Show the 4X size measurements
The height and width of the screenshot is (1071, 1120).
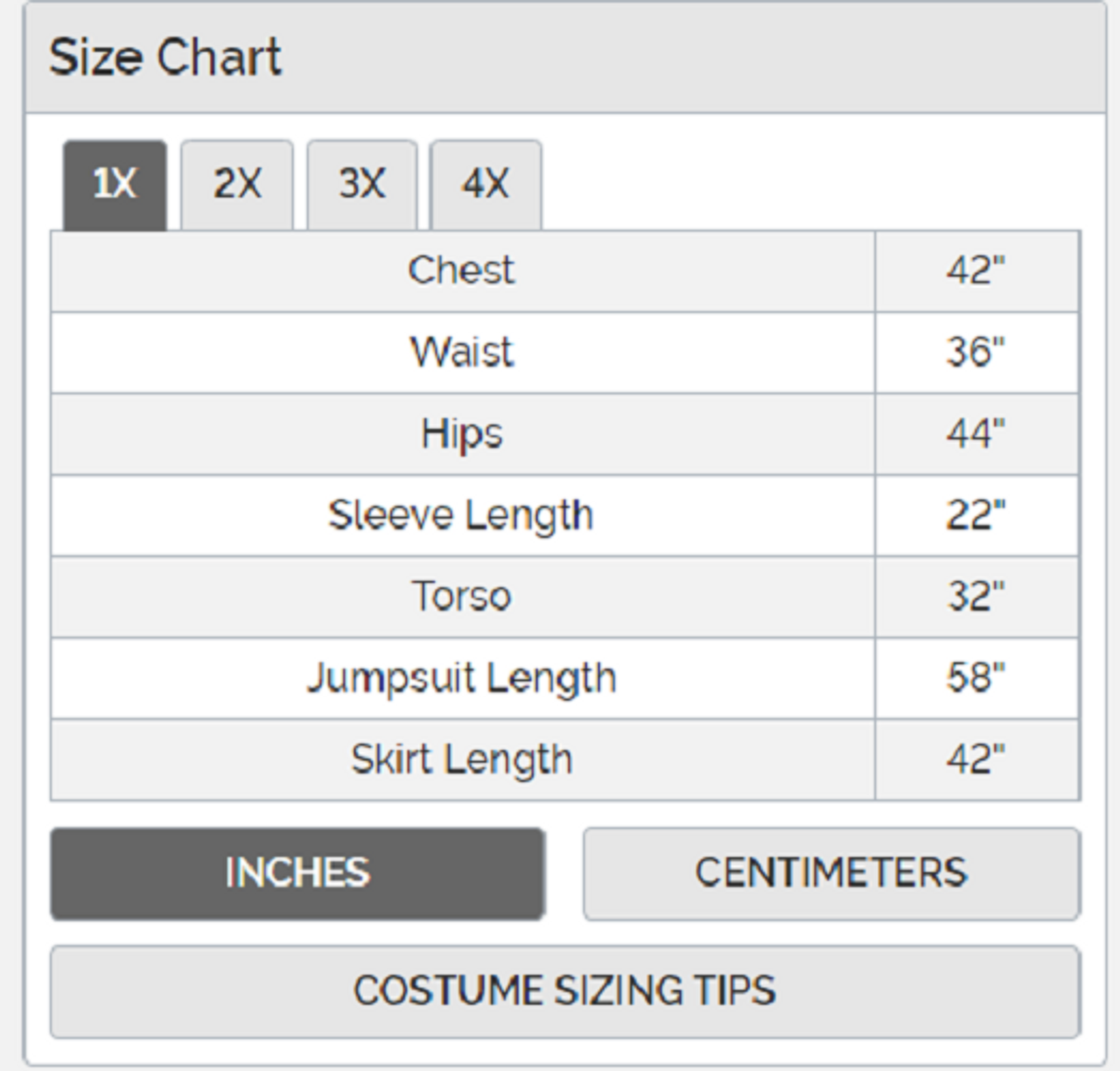(x=486, y=185)
